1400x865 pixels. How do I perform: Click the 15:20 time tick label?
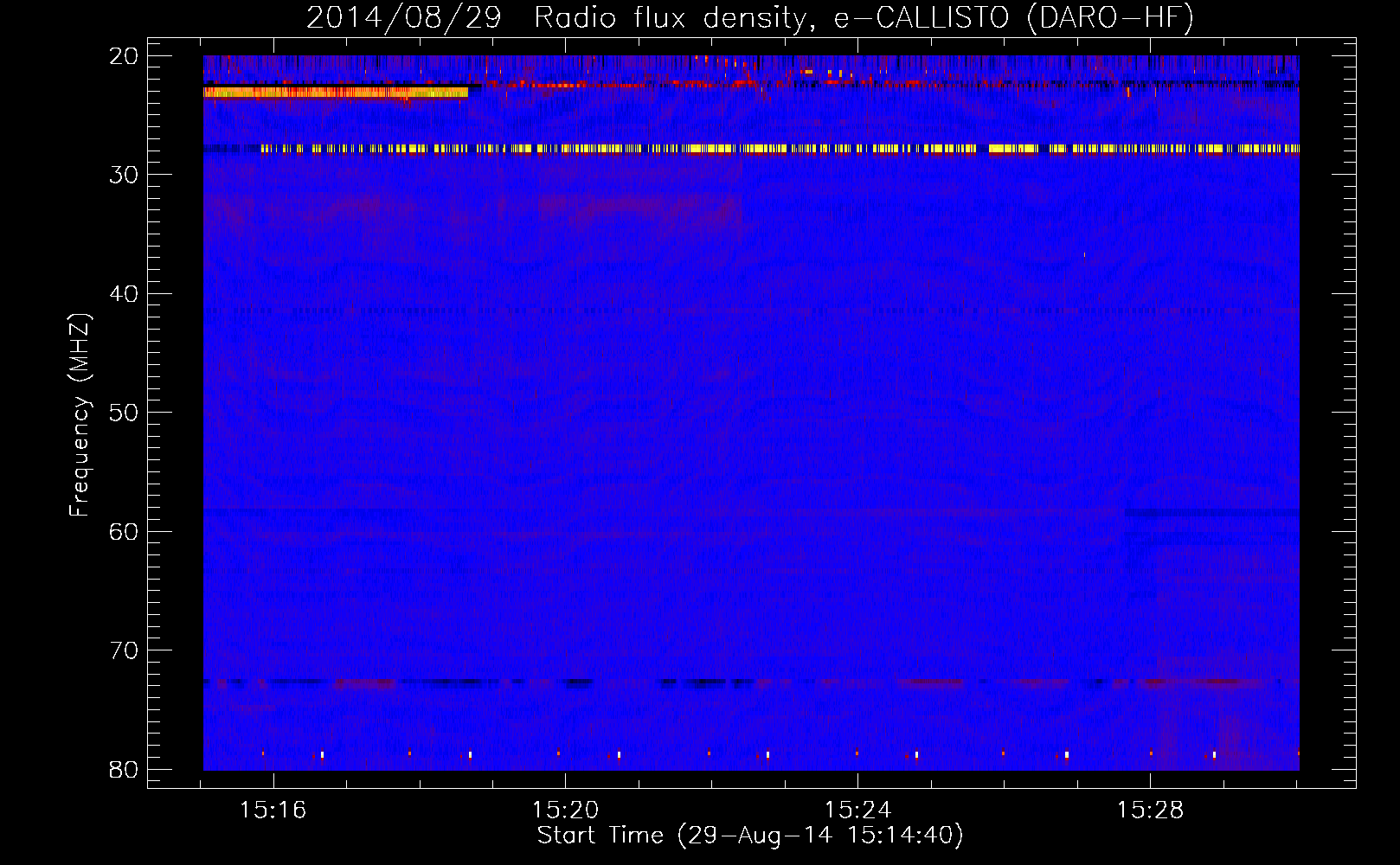565,811
